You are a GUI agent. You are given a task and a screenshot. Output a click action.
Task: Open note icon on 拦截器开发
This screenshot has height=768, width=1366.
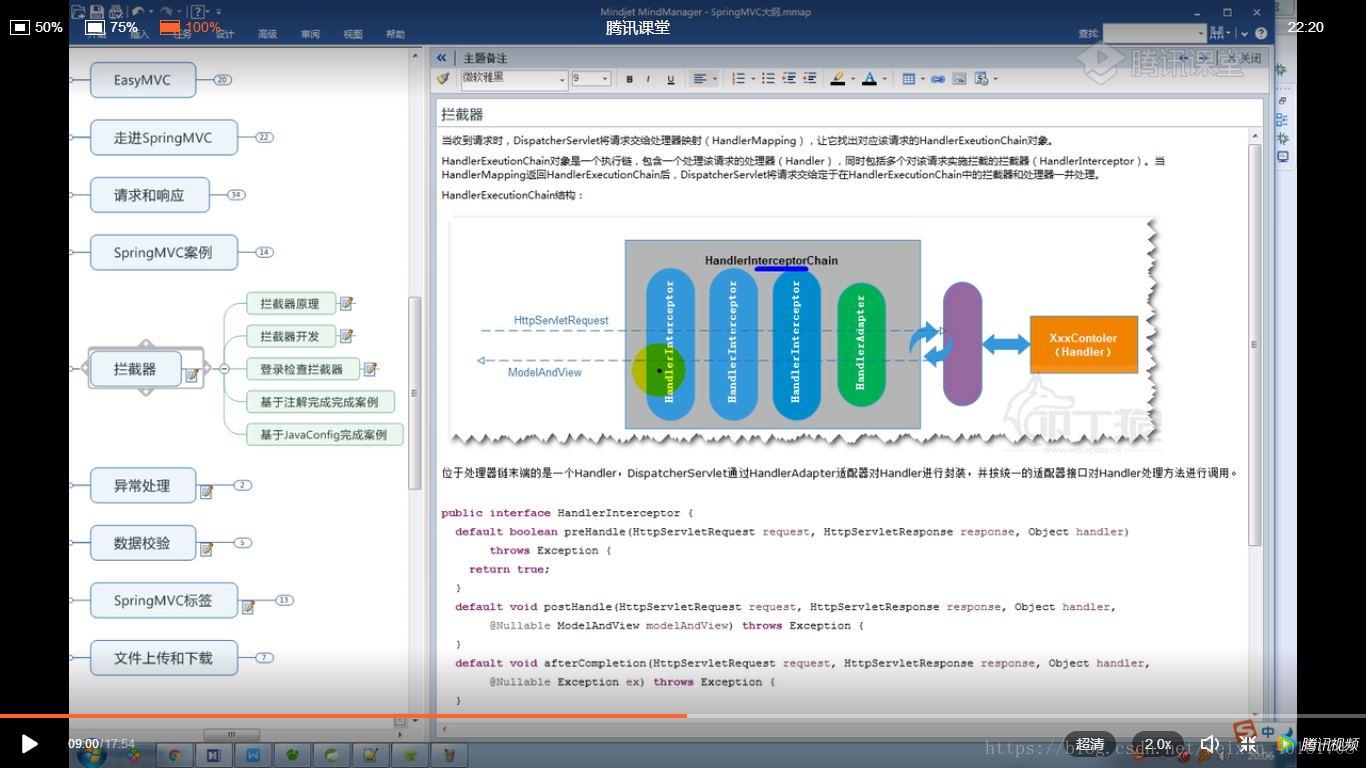pos(347,336)
